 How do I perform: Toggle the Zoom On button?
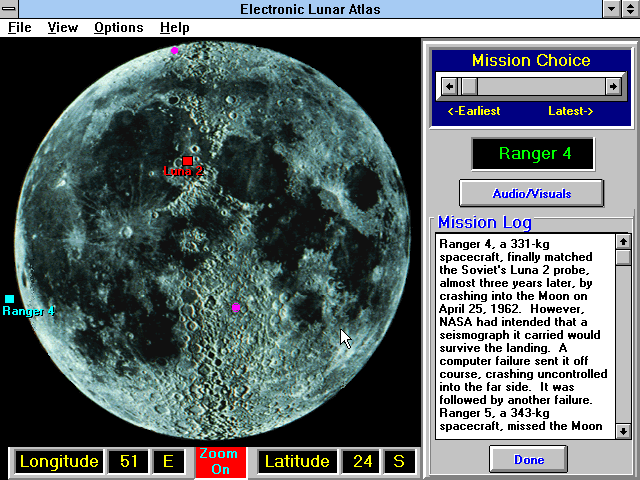221,462
